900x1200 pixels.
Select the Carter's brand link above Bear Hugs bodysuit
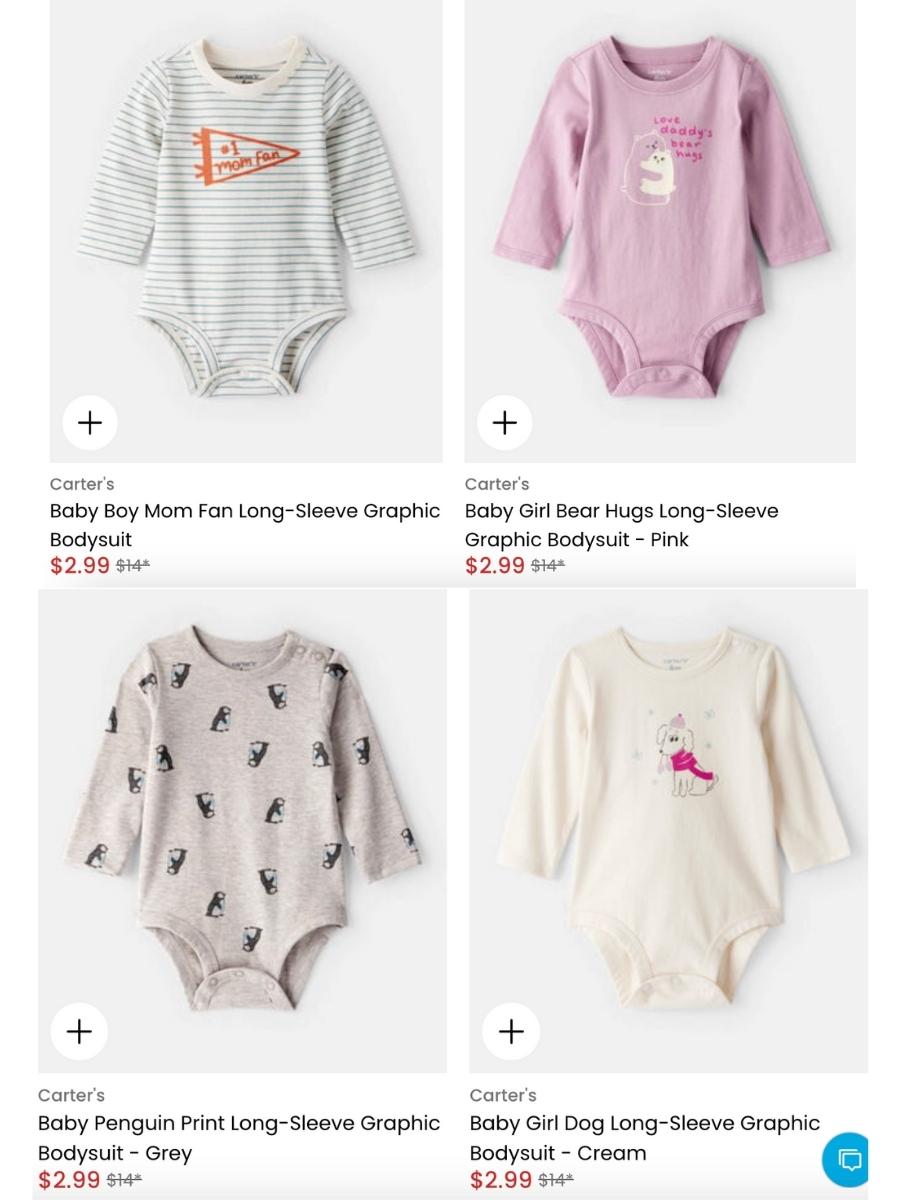497,484
